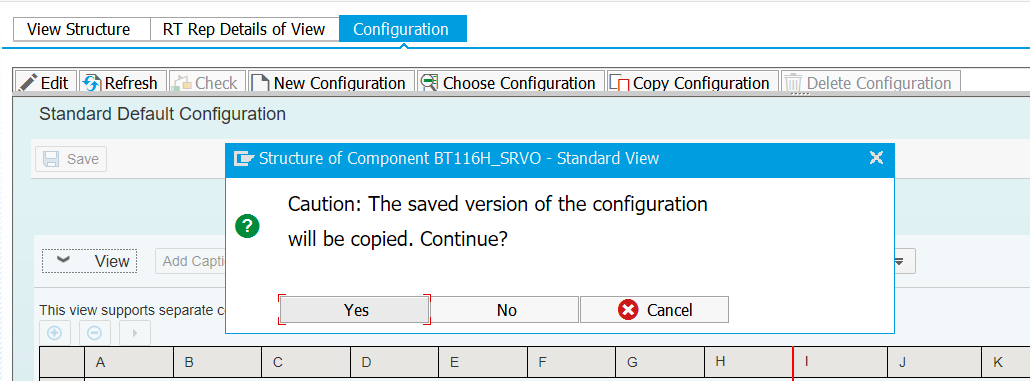
Task: Switch to the View Structure tab
Action: coord(78,30)
